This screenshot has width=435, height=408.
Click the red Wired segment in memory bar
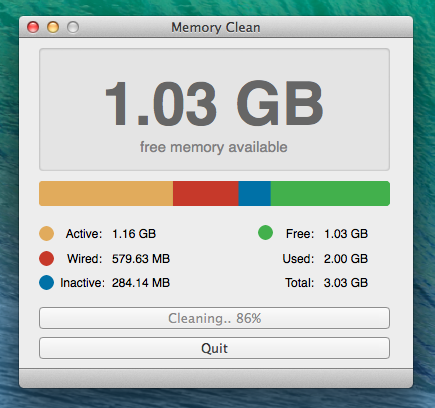pos(206,193)
